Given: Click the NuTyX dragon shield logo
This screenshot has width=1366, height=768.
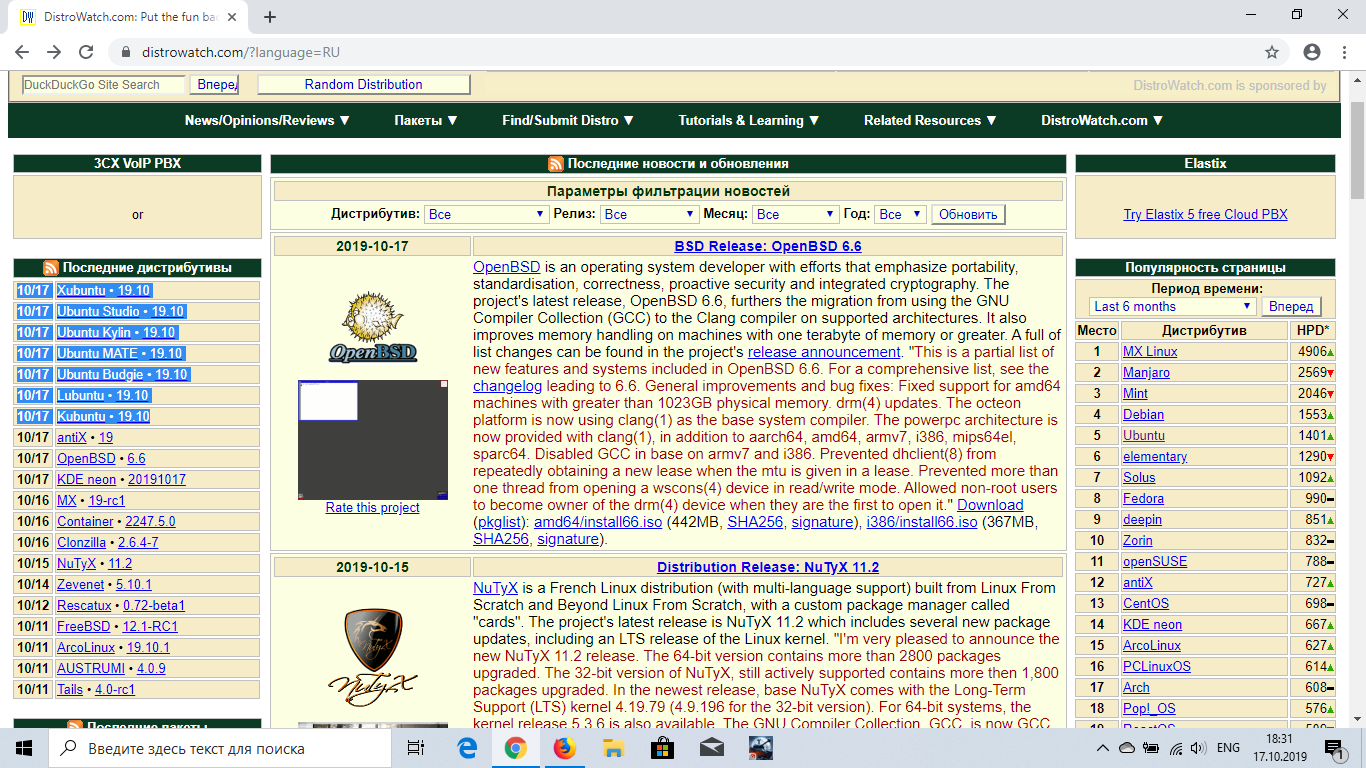Looking at the screenshot, I should coord(372,652).
